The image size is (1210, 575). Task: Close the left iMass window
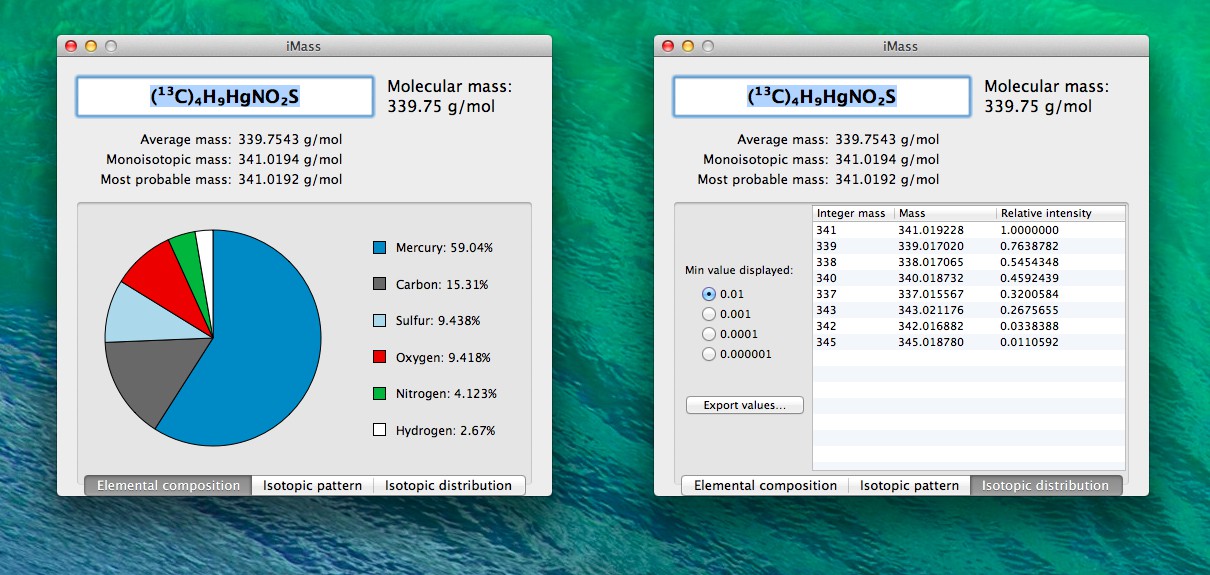[71, 46]
